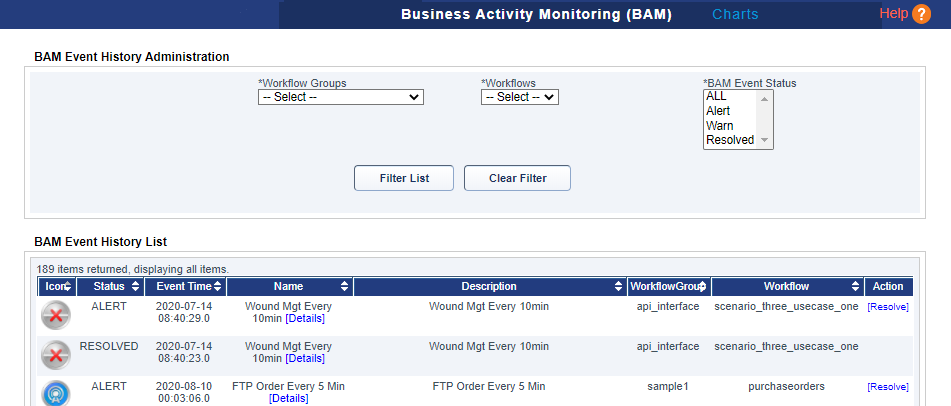
Task: Sort the list by Event Time arrows
Action: [x=218, y=287]
